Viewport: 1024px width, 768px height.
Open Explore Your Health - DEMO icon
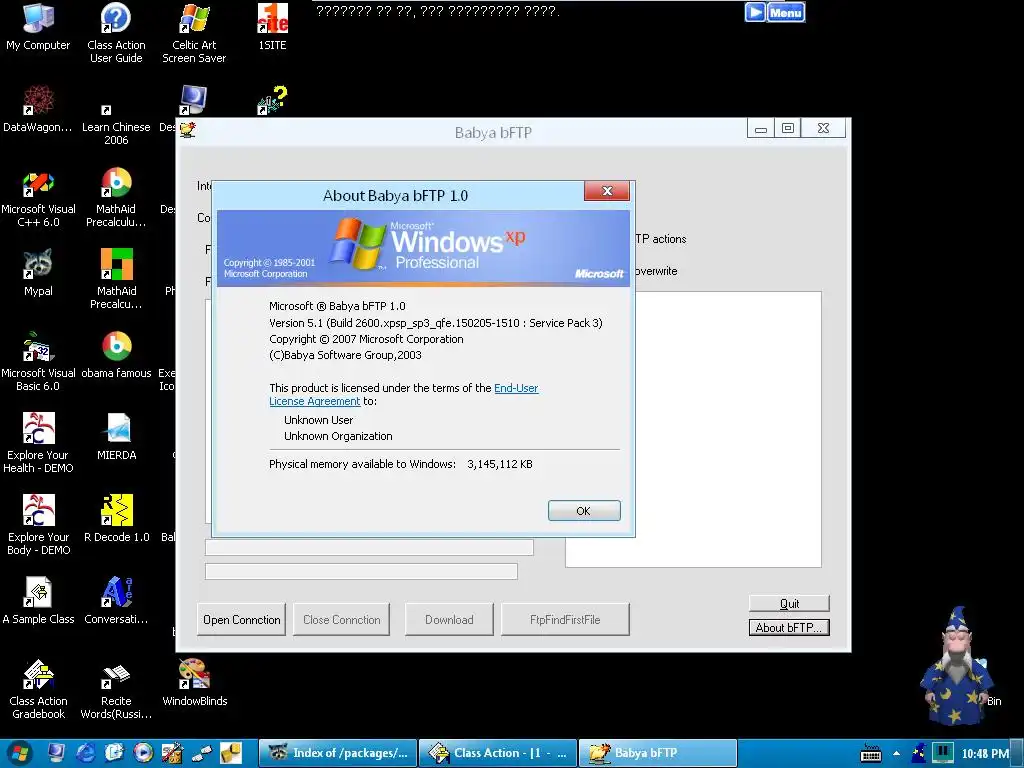[x=38, y=443]
